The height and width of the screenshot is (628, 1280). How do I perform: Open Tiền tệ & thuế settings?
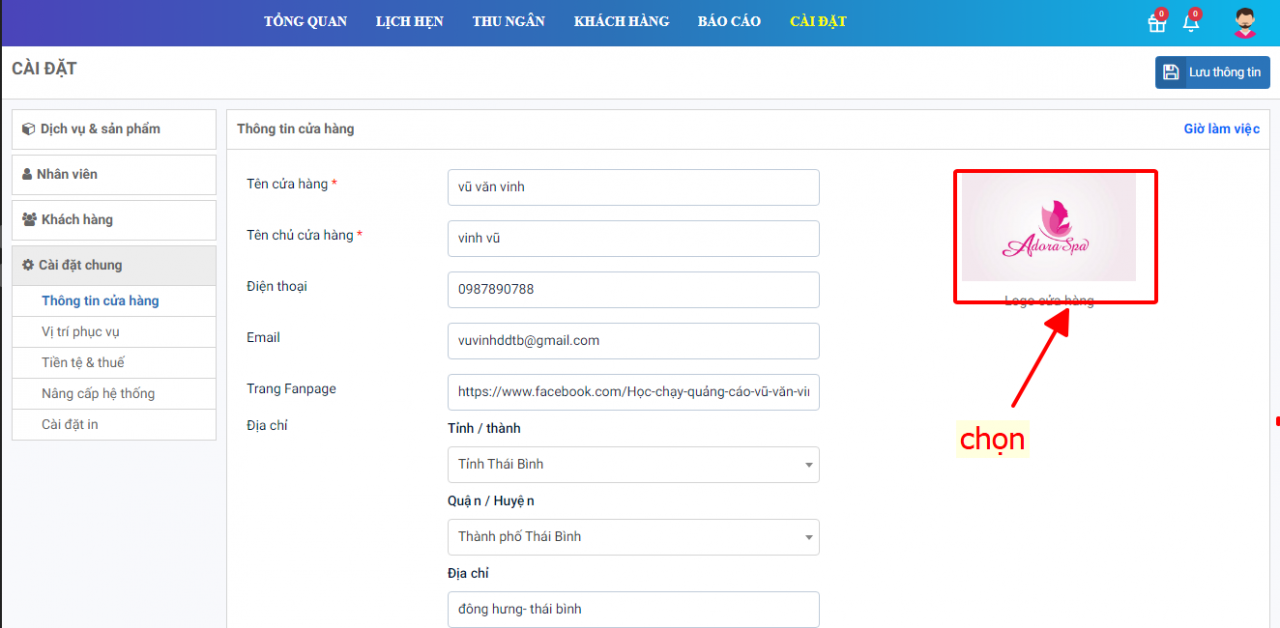click(83, 363)
